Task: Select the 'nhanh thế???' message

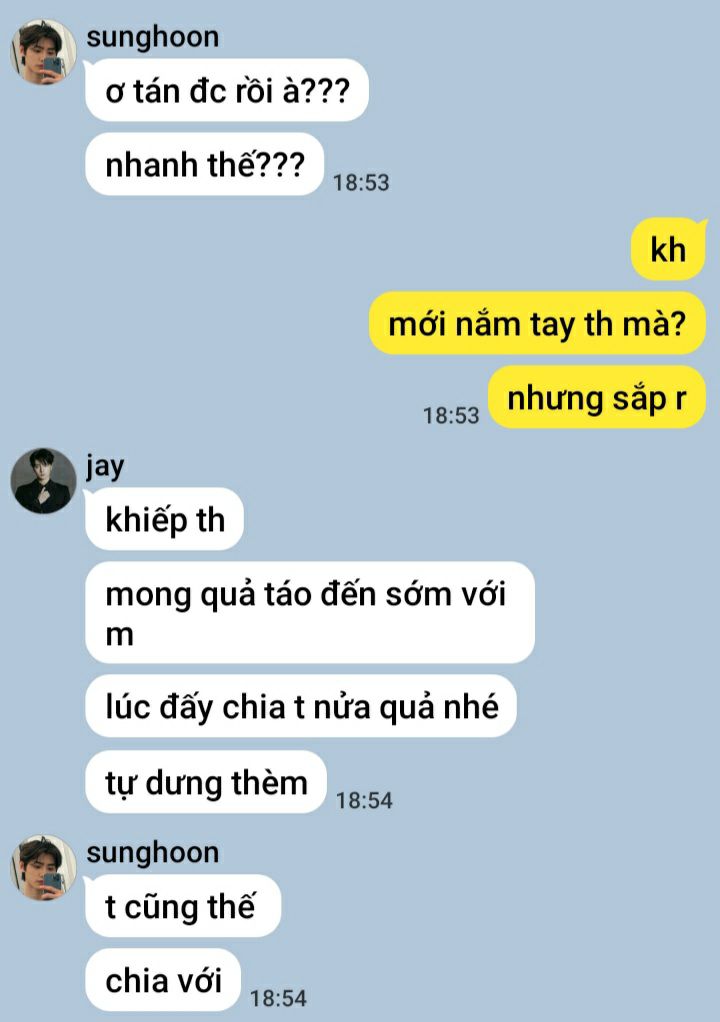Action: 205,164
